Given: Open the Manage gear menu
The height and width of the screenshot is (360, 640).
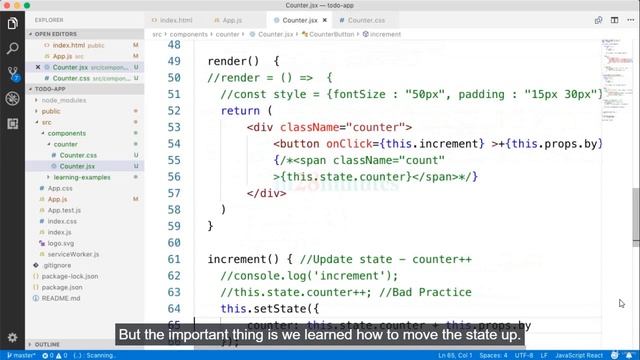Looking at the screenshot, I should 12,338.
